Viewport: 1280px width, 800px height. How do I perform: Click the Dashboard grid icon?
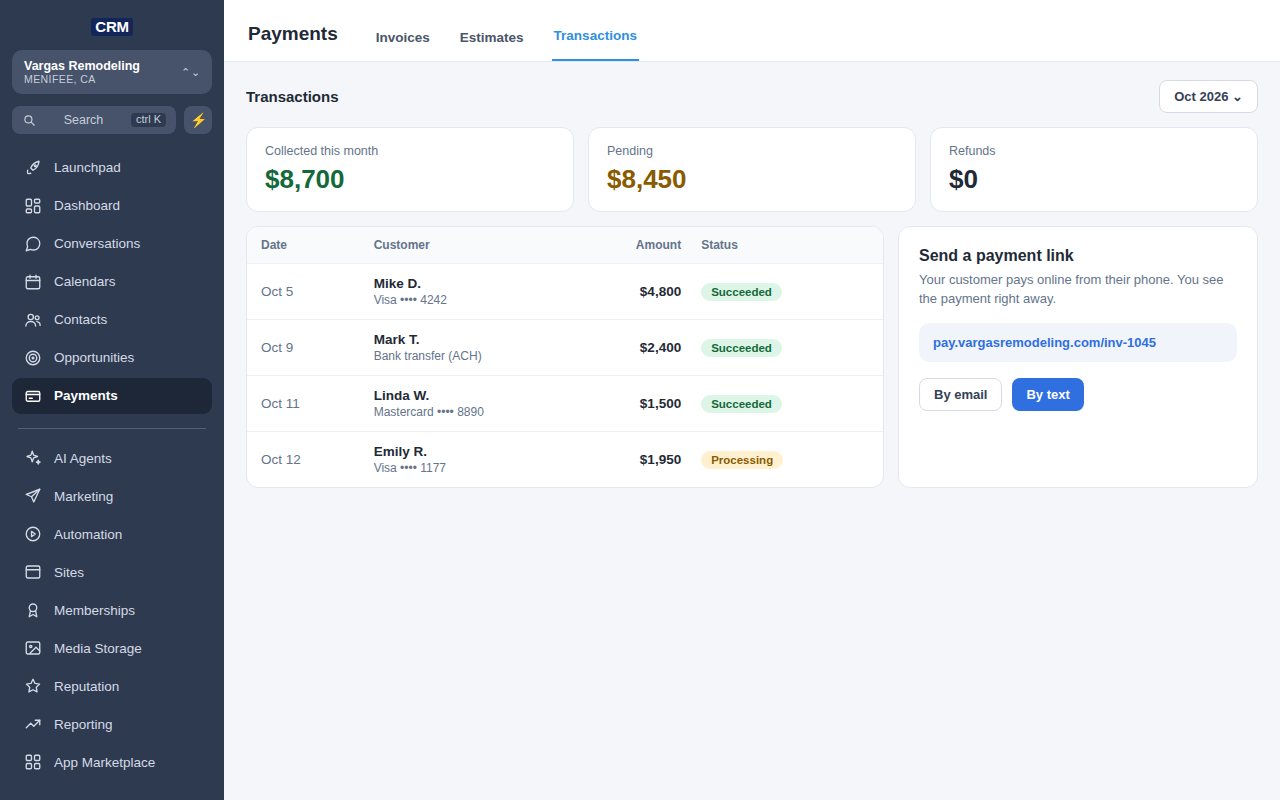click(x=33, y=206)
